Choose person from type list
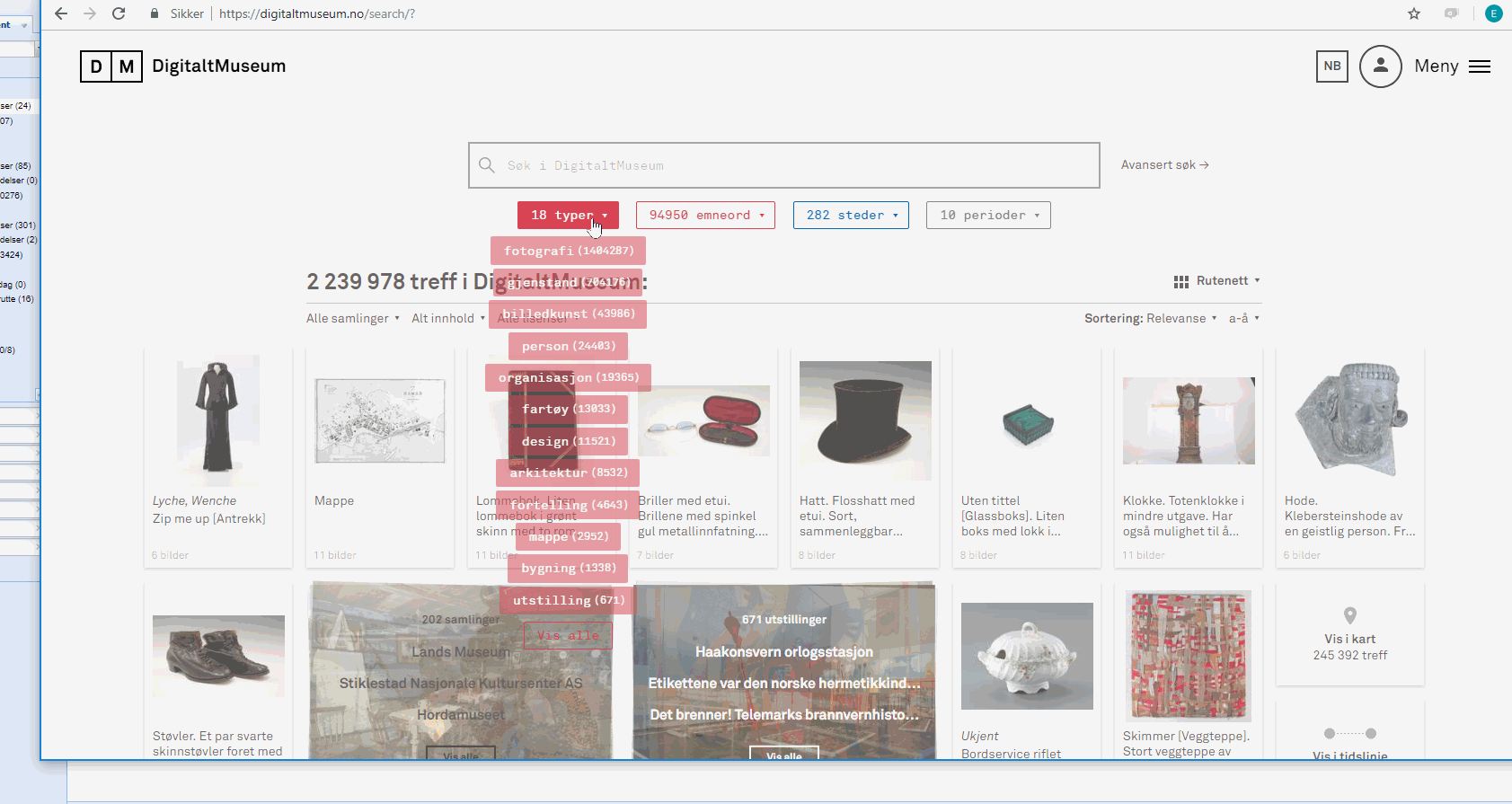This screenshot has width=1512, height=804. pos(568,346)
